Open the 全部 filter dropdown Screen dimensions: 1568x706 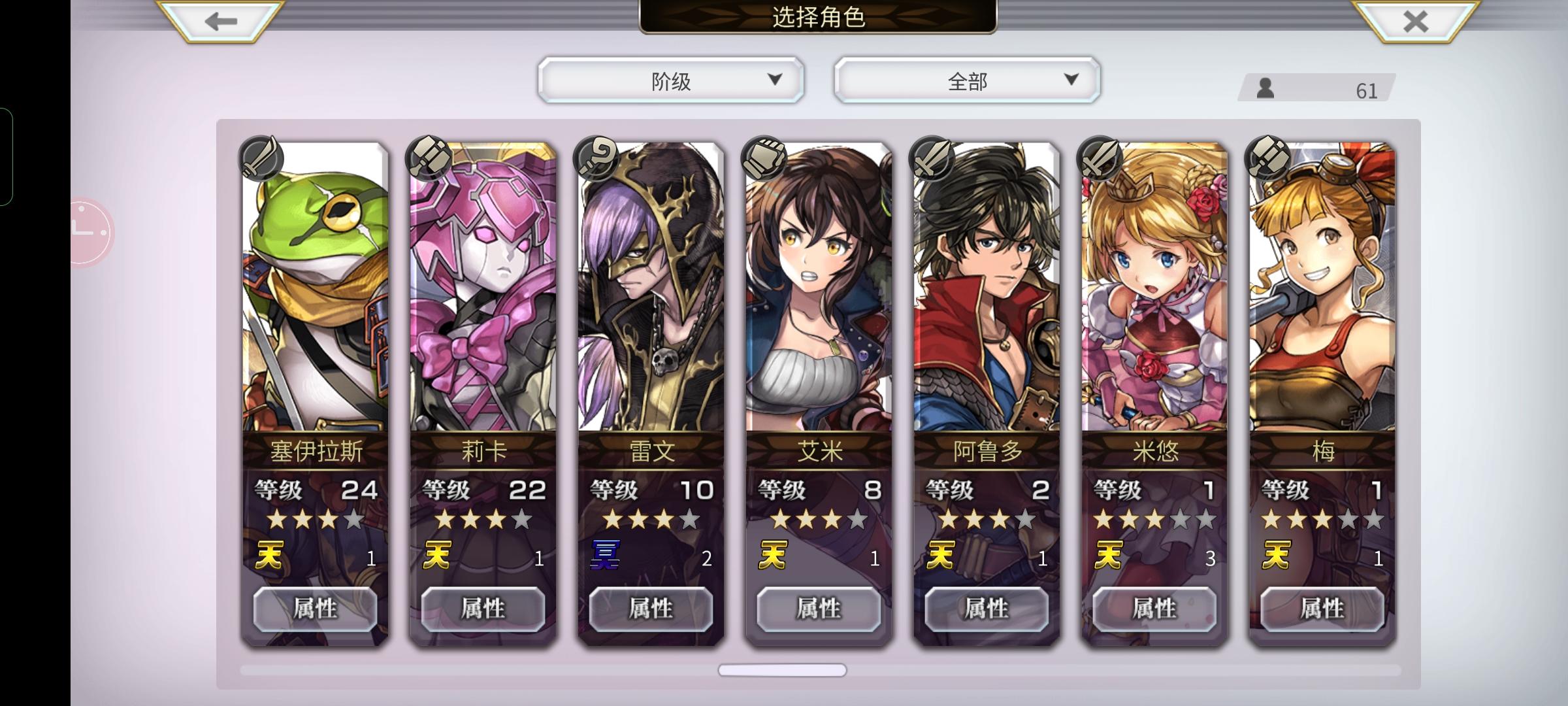pos(967,80)
